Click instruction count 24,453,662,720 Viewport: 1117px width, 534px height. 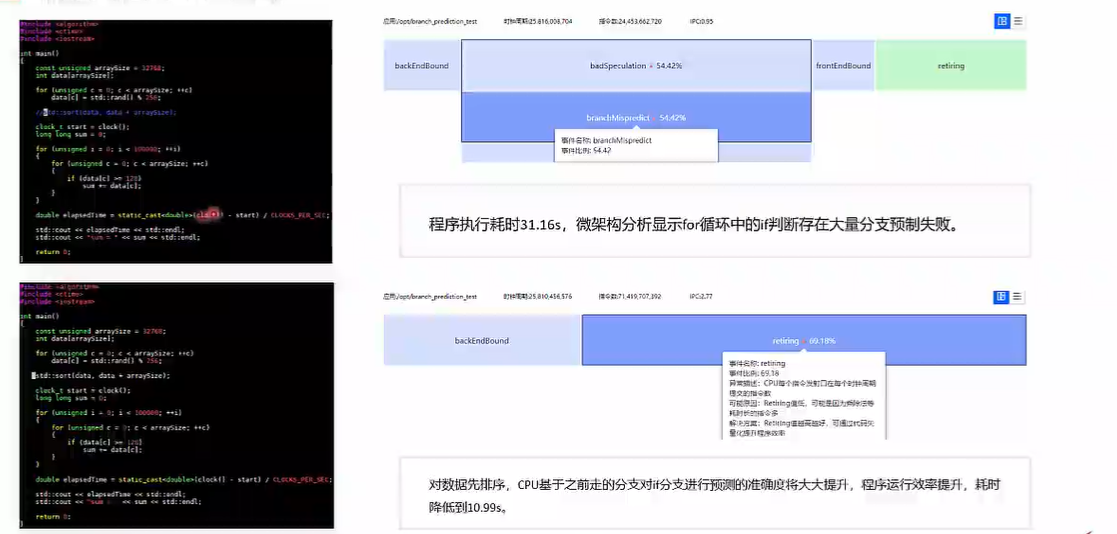tap(630, 21)
